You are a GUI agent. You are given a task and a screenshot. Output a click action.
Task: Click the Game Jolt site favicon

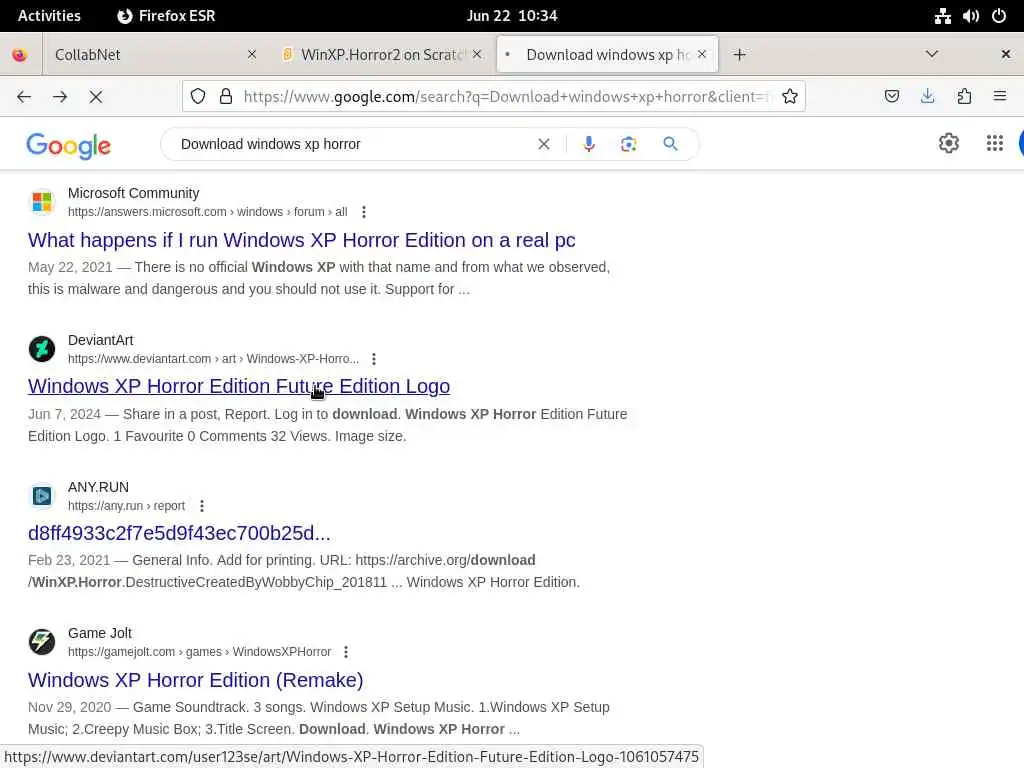42,642
